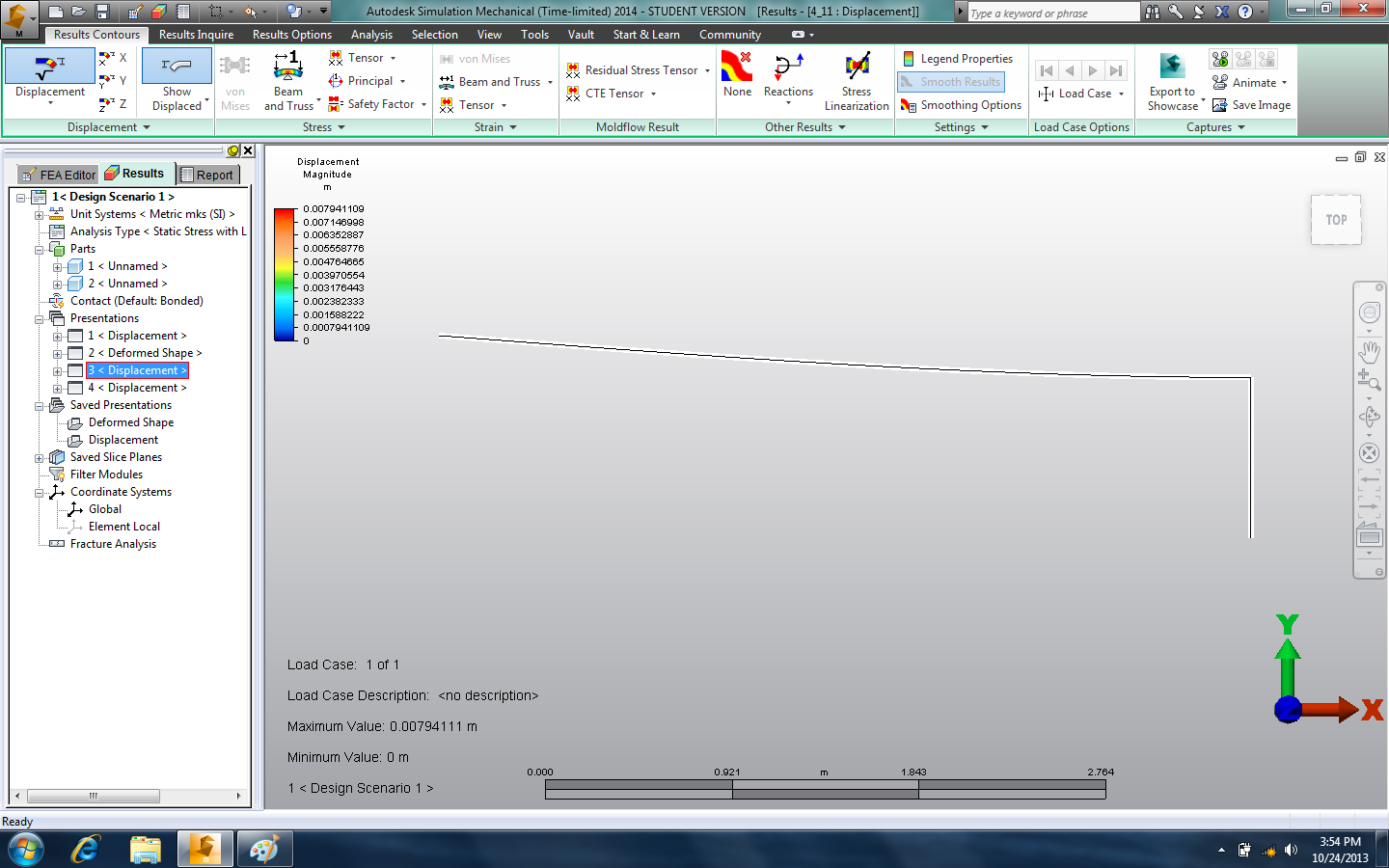Screen dimensions: 1389x868
Task: Select the Y displacement component icon
Action: coord(113,81)
